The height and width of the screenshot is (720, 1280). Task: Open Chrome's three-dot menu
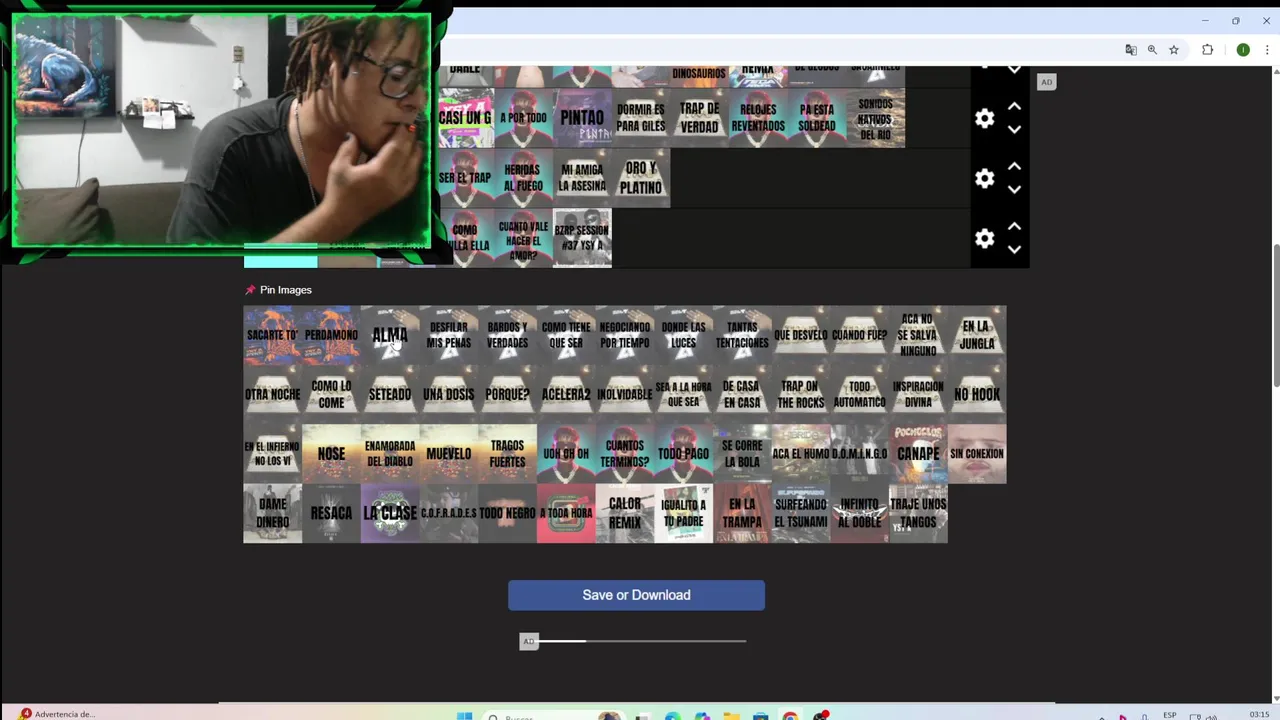[1267, 50]
